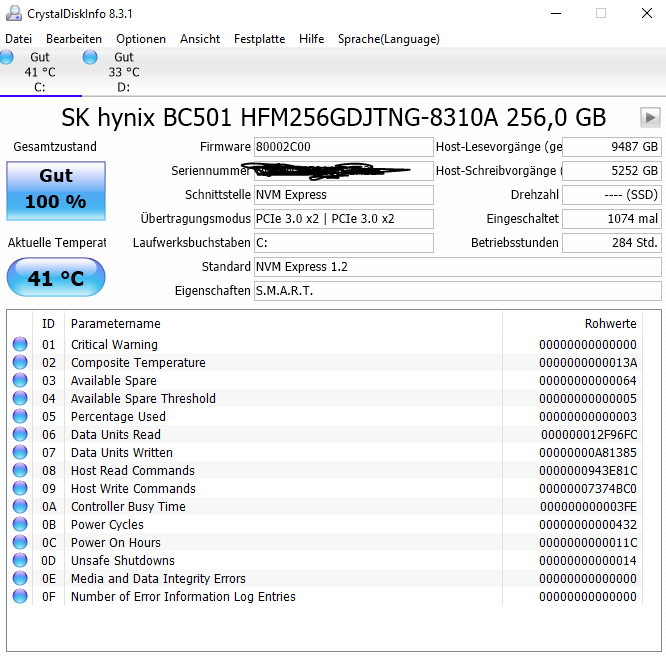Click status orb for Data Units Read

tap(20, 434)
